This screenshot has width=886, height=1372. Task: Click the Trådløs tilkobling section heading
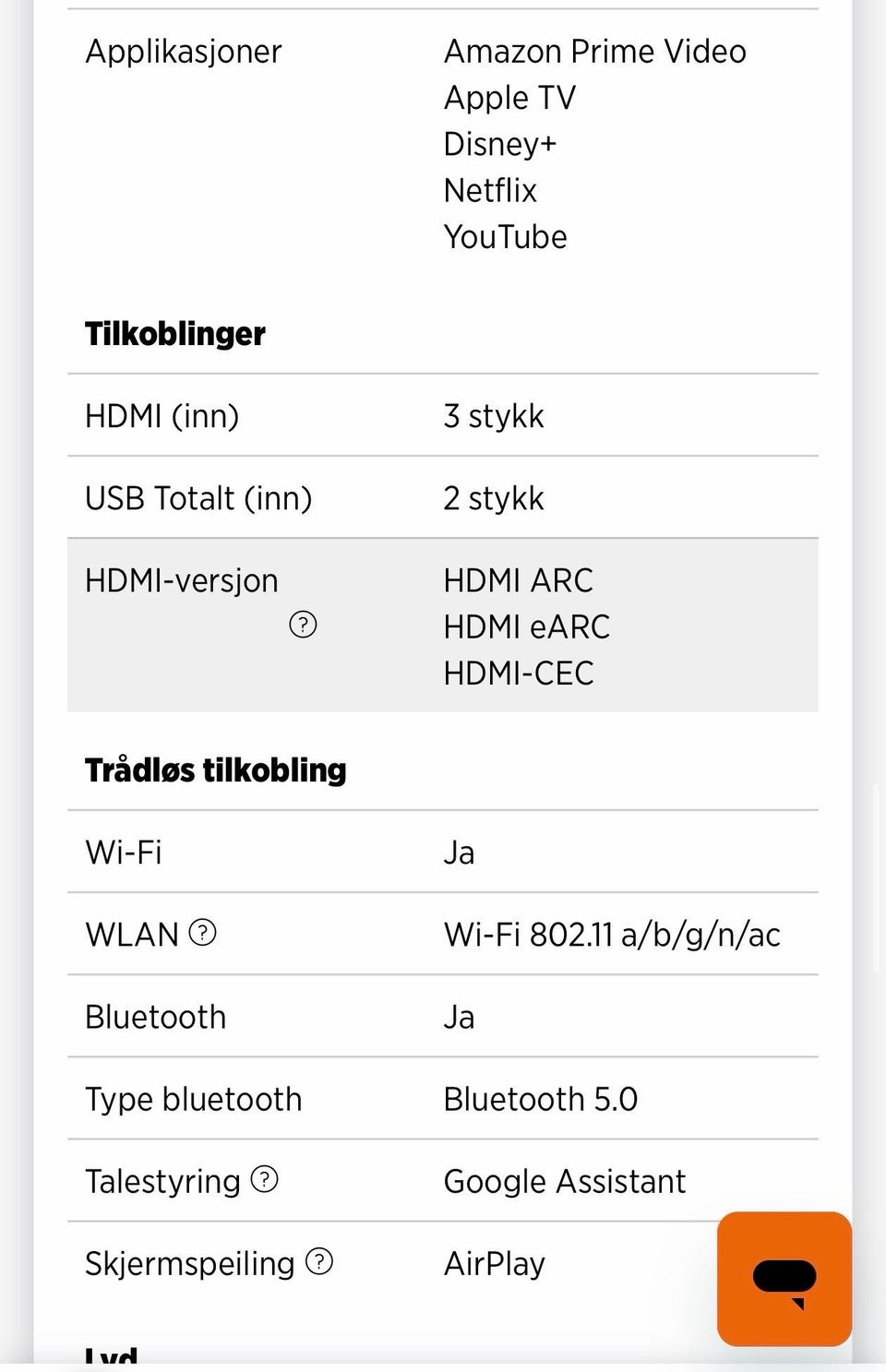pyautogui.click(x=216, y=770)
